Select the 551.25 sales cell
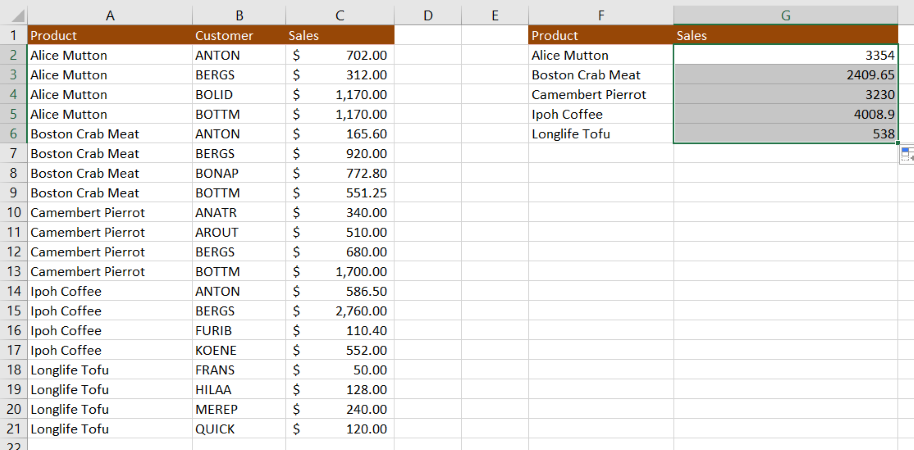This screenshot has width=914, height=450. pyautogui.click(x=340, y=192)
